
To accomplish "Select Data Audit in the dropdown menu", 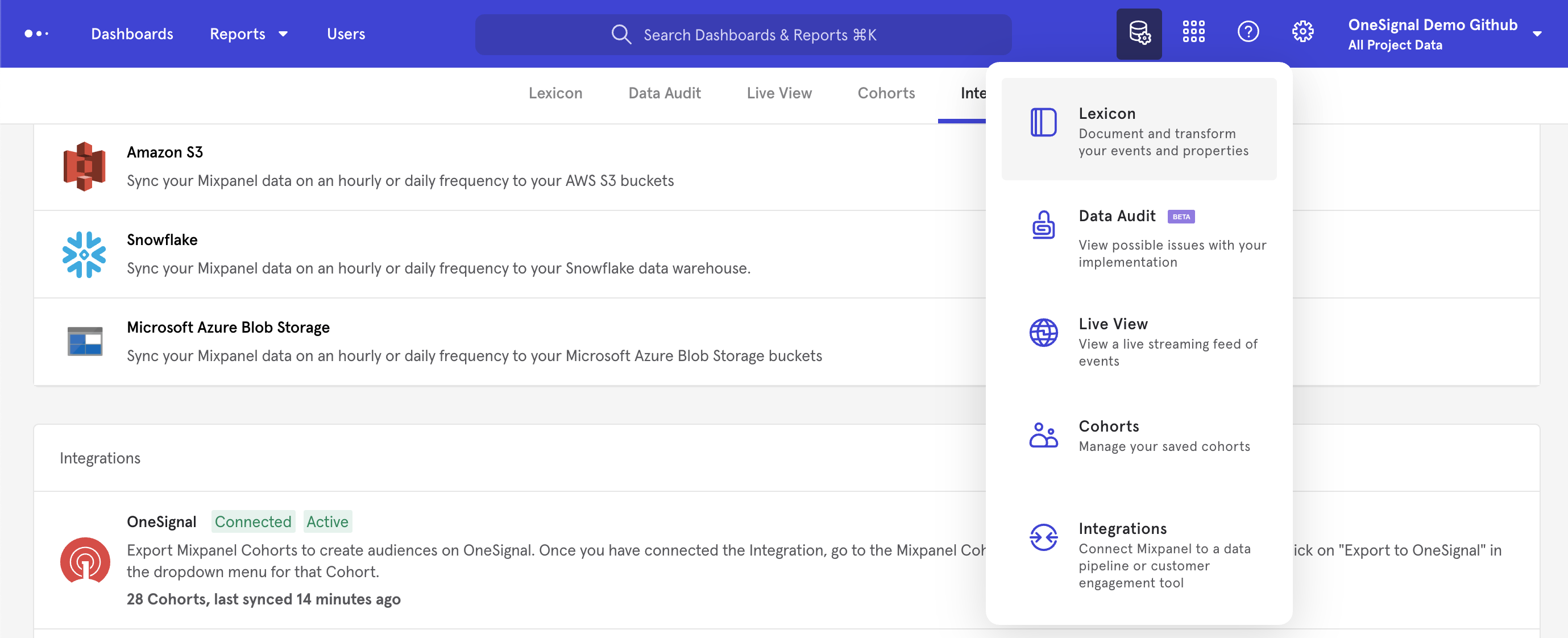I will (x=1139, y=239).
